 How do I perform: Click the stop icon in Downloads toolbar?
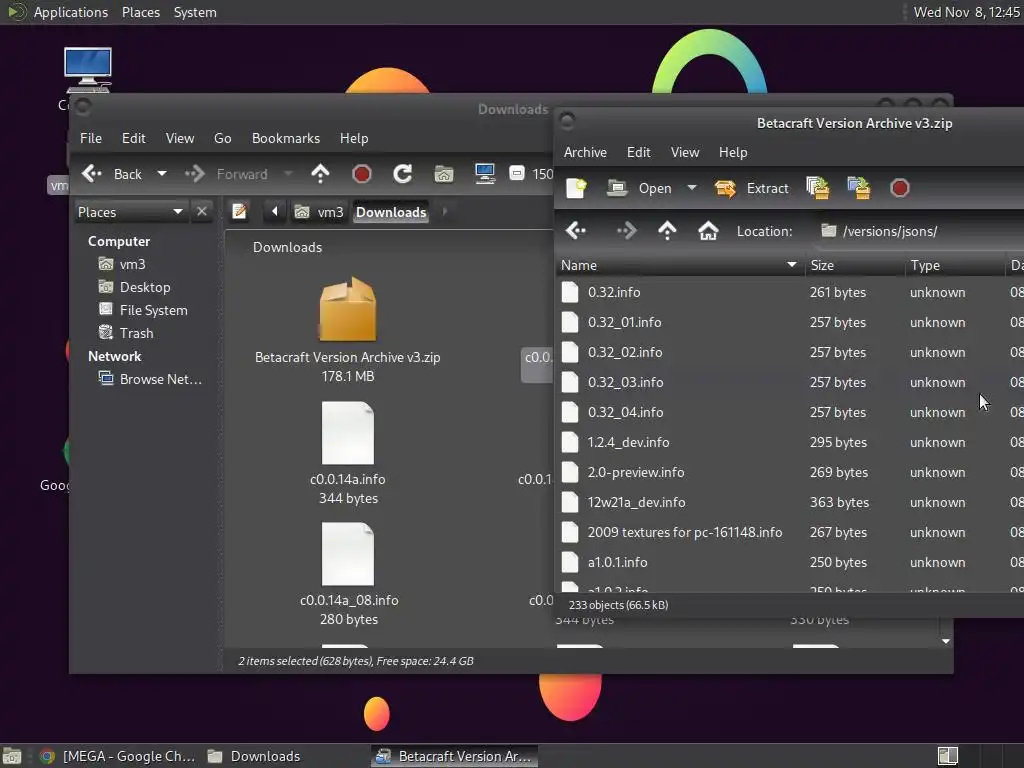362,174
